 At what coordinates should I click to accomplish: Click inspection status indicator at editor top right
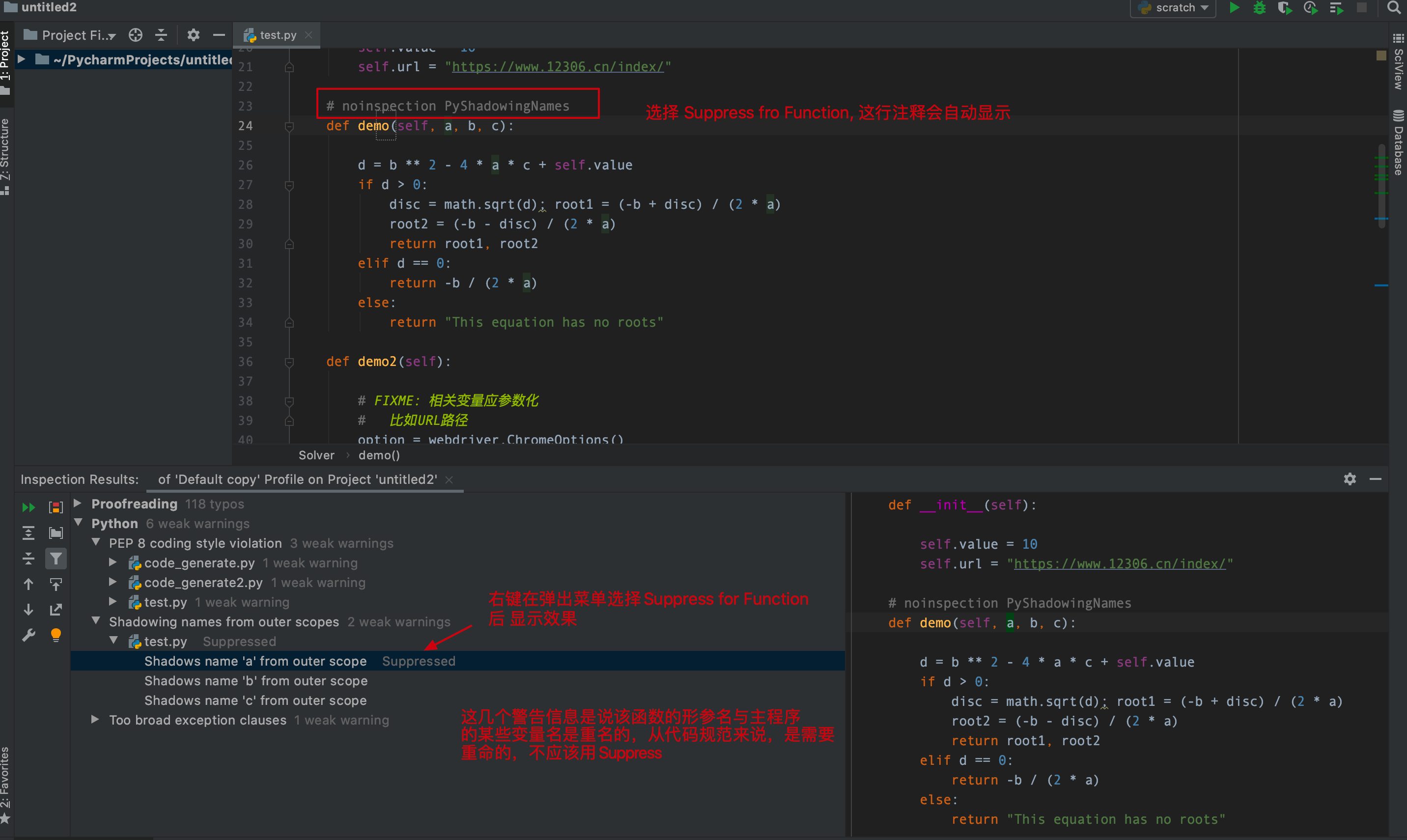coord(1381,56)
